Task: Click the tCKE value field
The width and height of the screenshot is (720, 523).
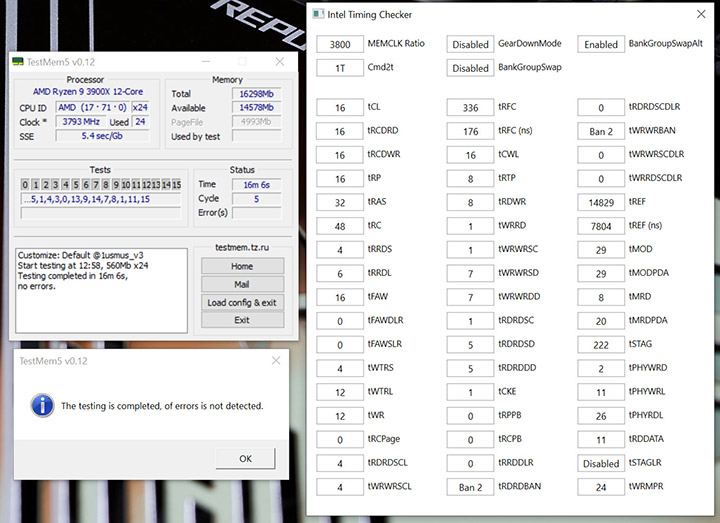Action: (x=470, y=392)
